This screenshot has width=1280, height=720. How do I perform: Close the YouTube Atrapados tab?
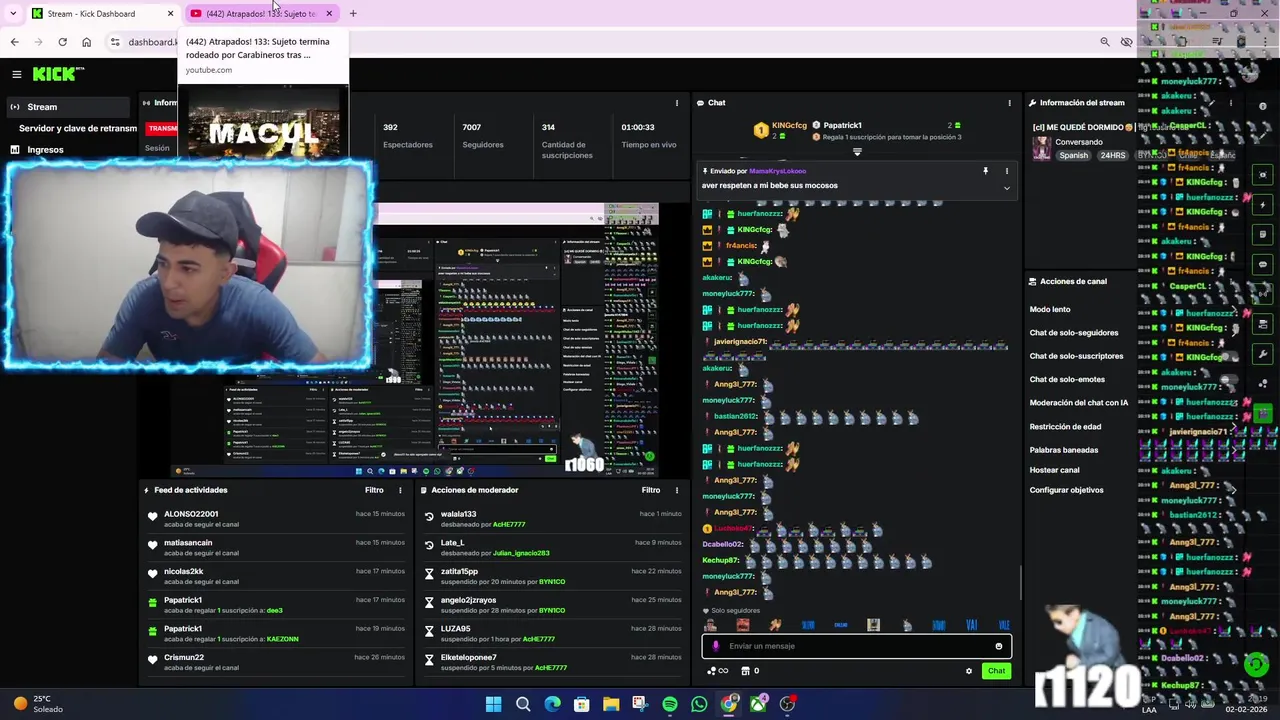click(x=329, y=13)
